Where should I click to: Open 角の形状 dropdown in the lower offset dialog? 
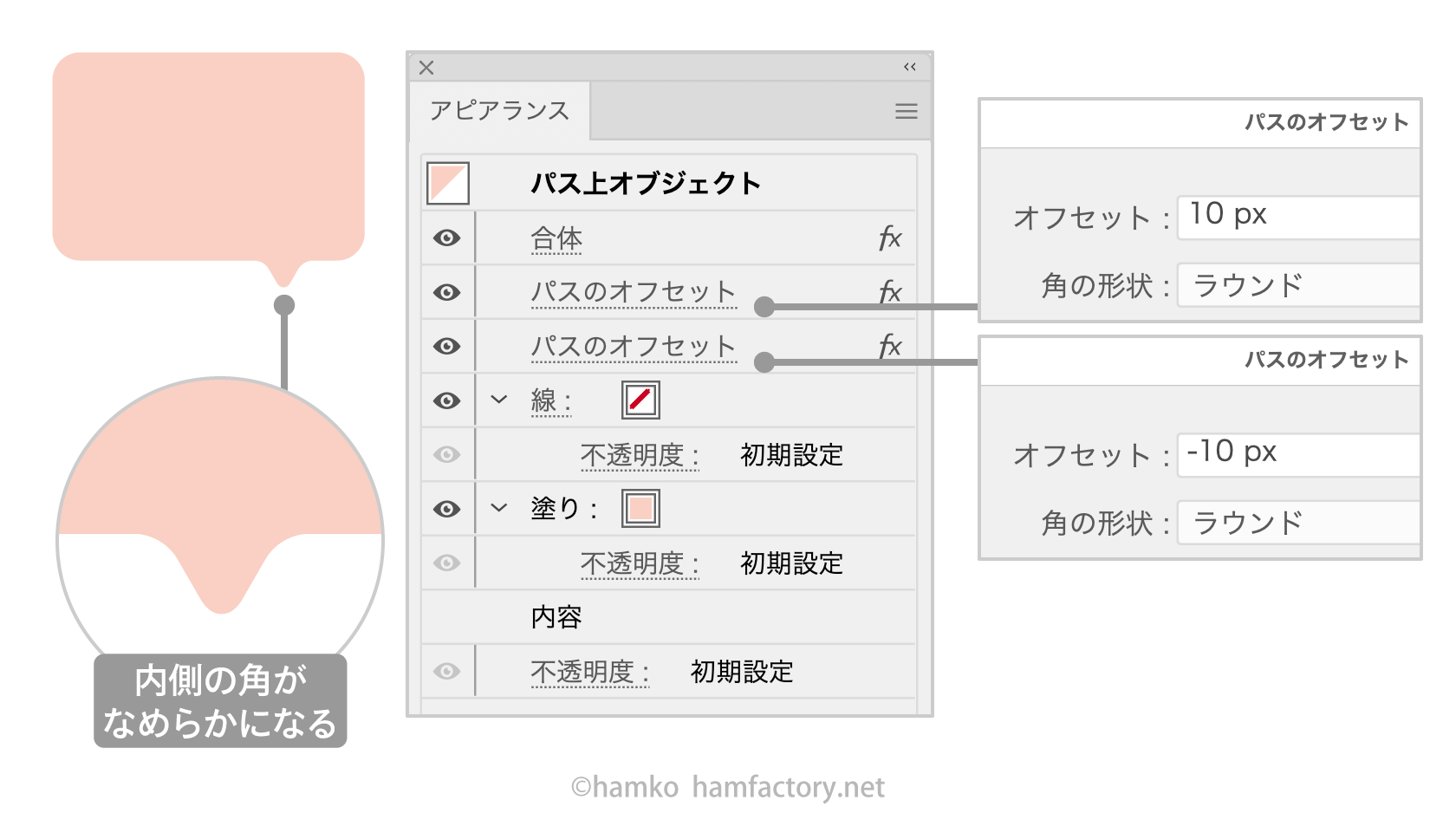click(1297, 523)
